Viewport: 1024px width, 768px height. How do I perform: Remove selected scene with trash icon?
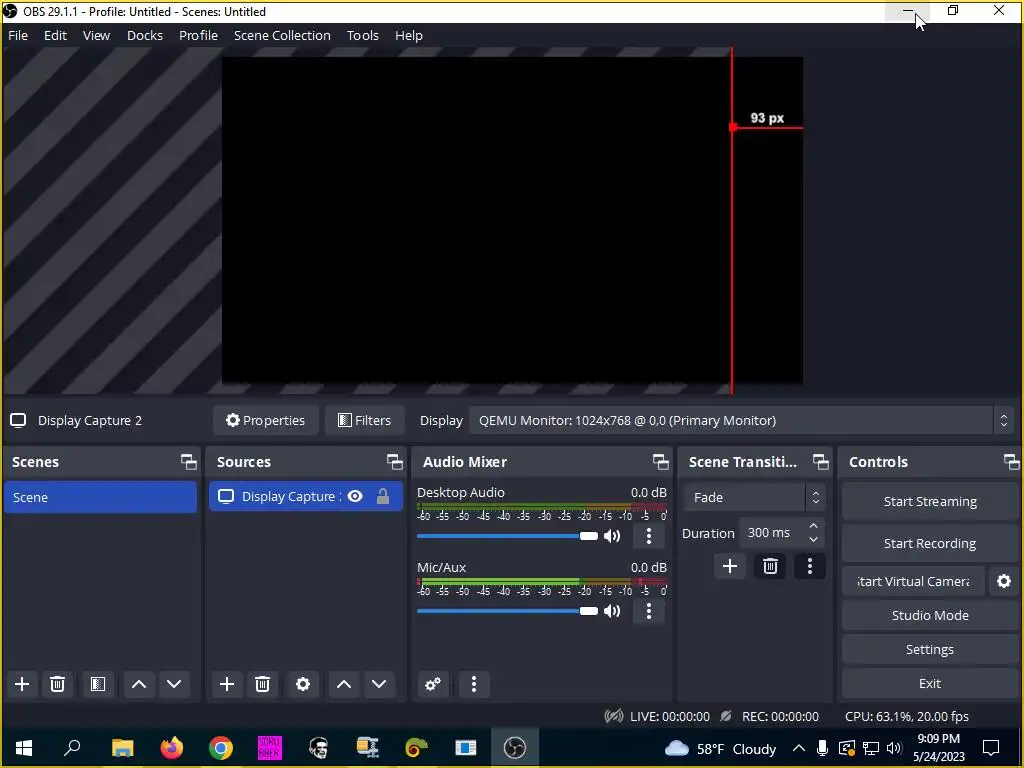click(57, 684)
